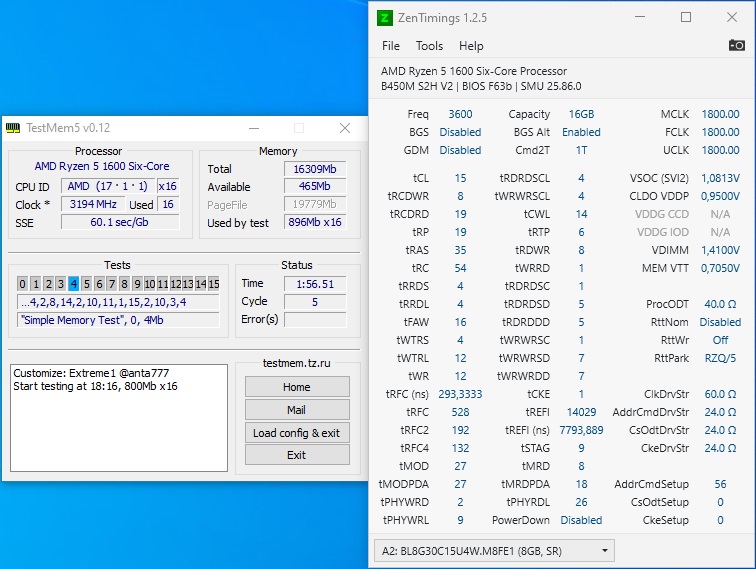Click the tRFC (ns) value 293,3333

(460, 394)
